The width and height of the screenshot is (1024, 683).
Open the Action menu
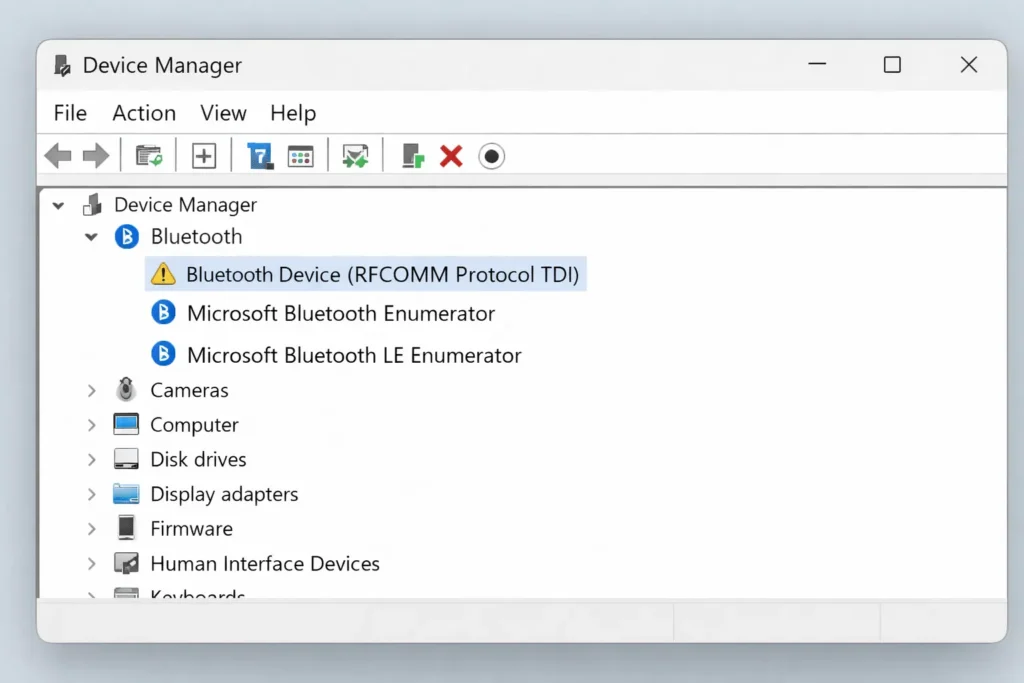pos(143,113)
